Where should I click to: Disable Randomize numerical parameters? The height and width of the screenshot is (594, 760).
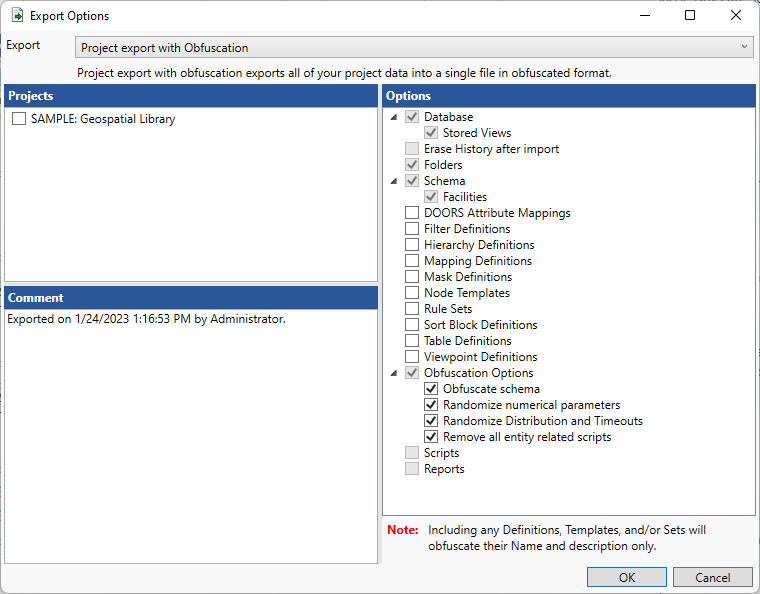[x=431, y=405]
